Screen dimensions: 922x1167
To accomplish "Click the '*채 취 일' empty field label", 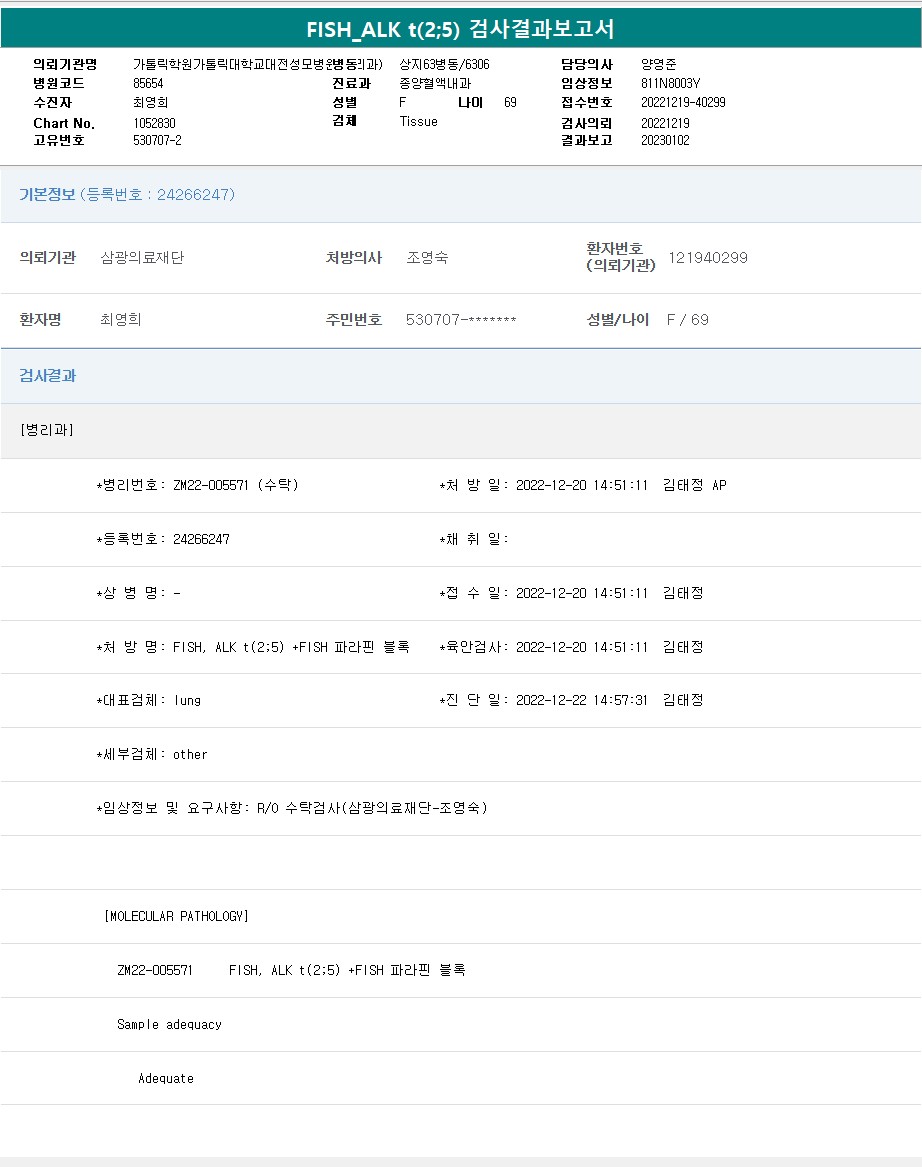I will (473, 539).
